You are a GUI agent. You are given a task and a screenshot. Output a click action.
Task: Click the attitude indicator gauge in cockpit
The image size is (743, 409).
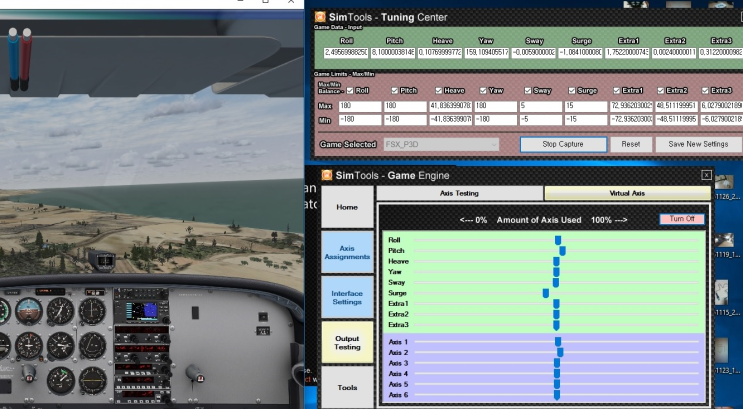[29, 311]
